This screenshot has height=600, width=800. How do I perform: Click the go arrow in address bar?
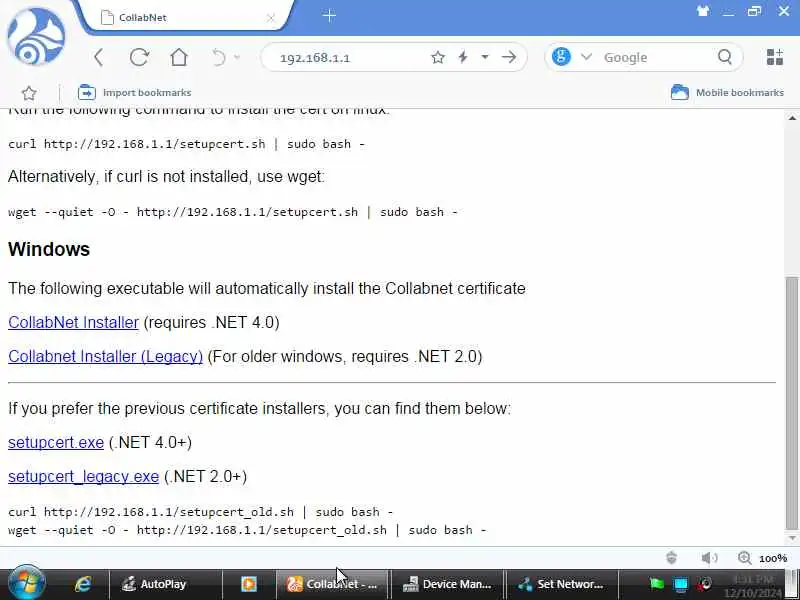509,57
